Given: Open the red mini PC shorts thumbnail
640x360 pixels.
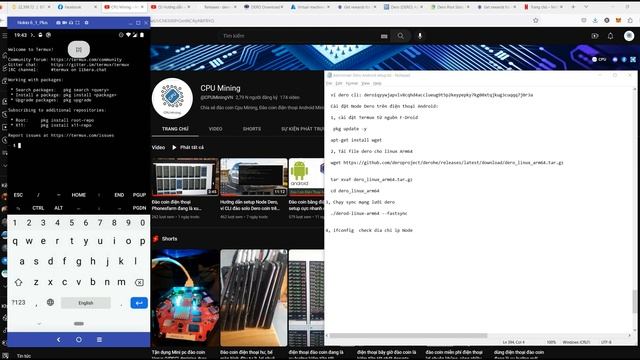Looking at the screenshot, I should point(185,298).
